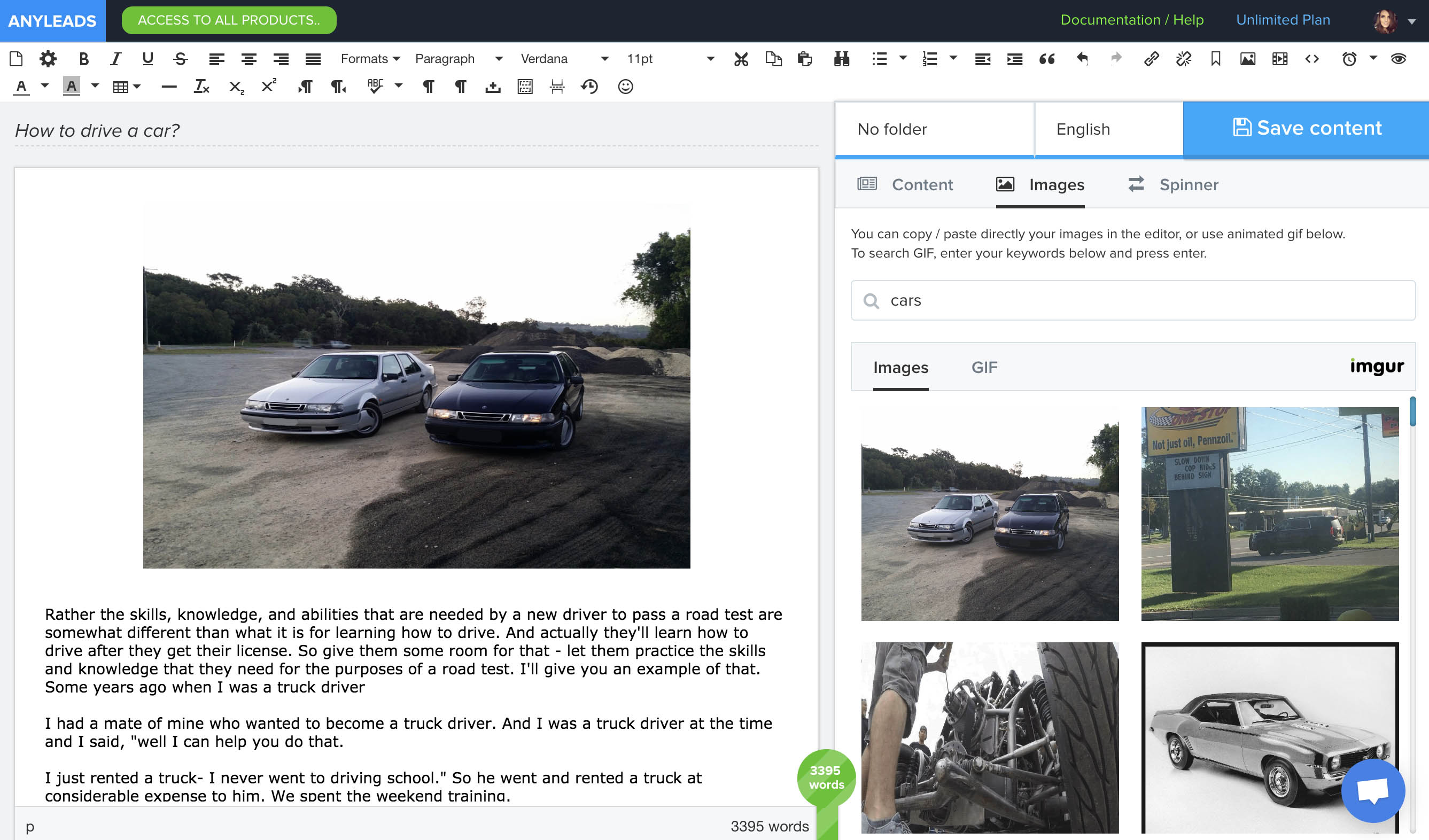
Task: Insert a template using the dashed-page icon
Action: (x=525, y=87)
